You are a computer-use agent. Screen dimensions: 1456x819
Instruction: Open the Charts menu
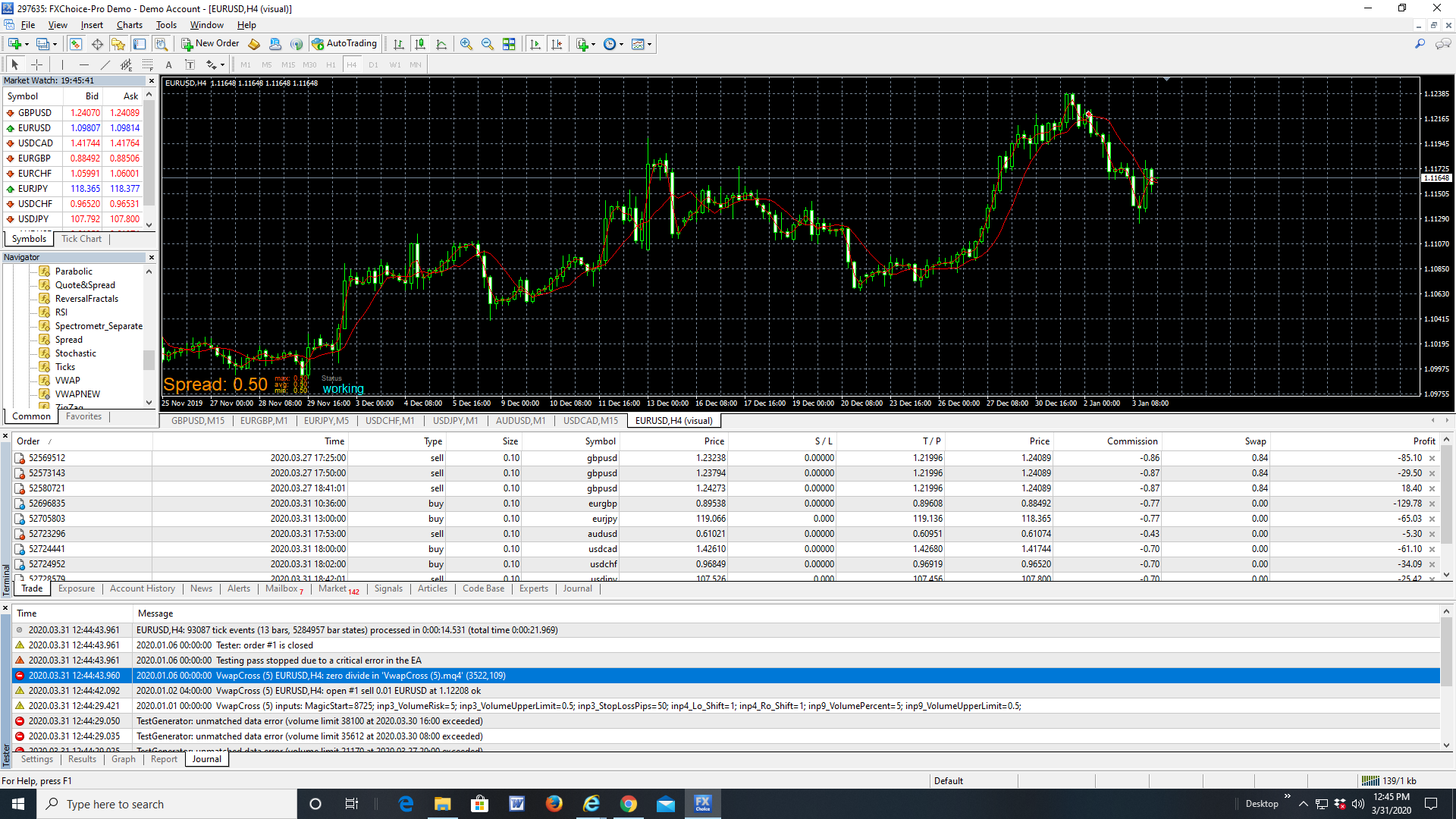(130, 25)
